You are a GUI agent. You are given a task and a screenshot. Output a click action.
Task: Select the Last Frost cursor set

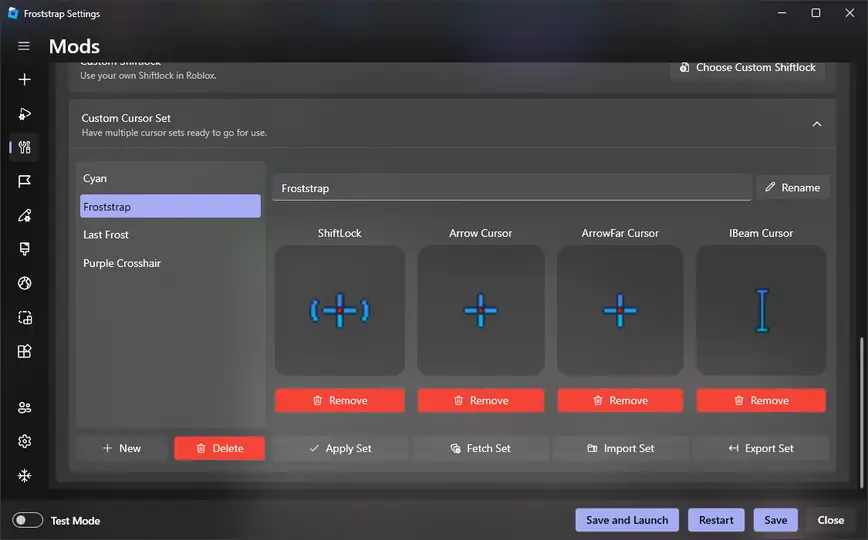[170, 234]
